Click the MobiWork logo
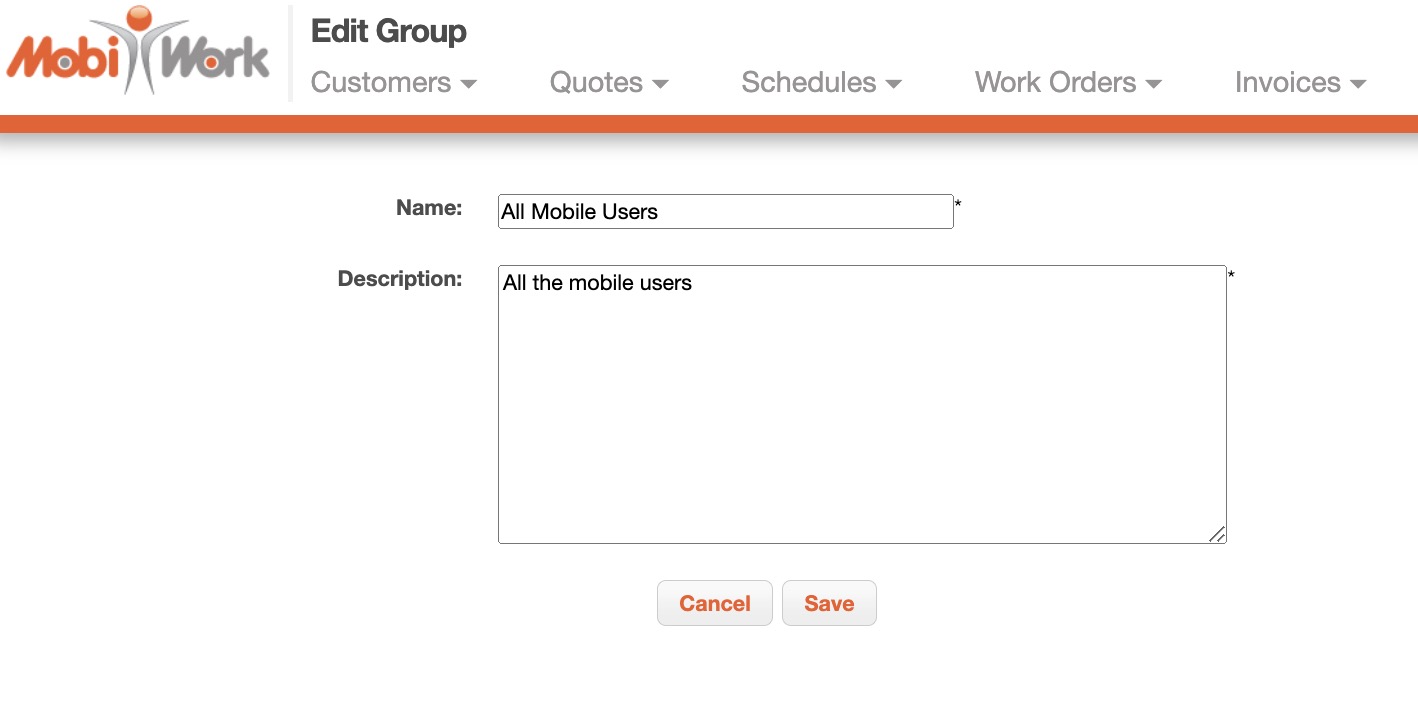Image resolution: width=1418 pixels, height=716 pixels. tap(138, 52)
